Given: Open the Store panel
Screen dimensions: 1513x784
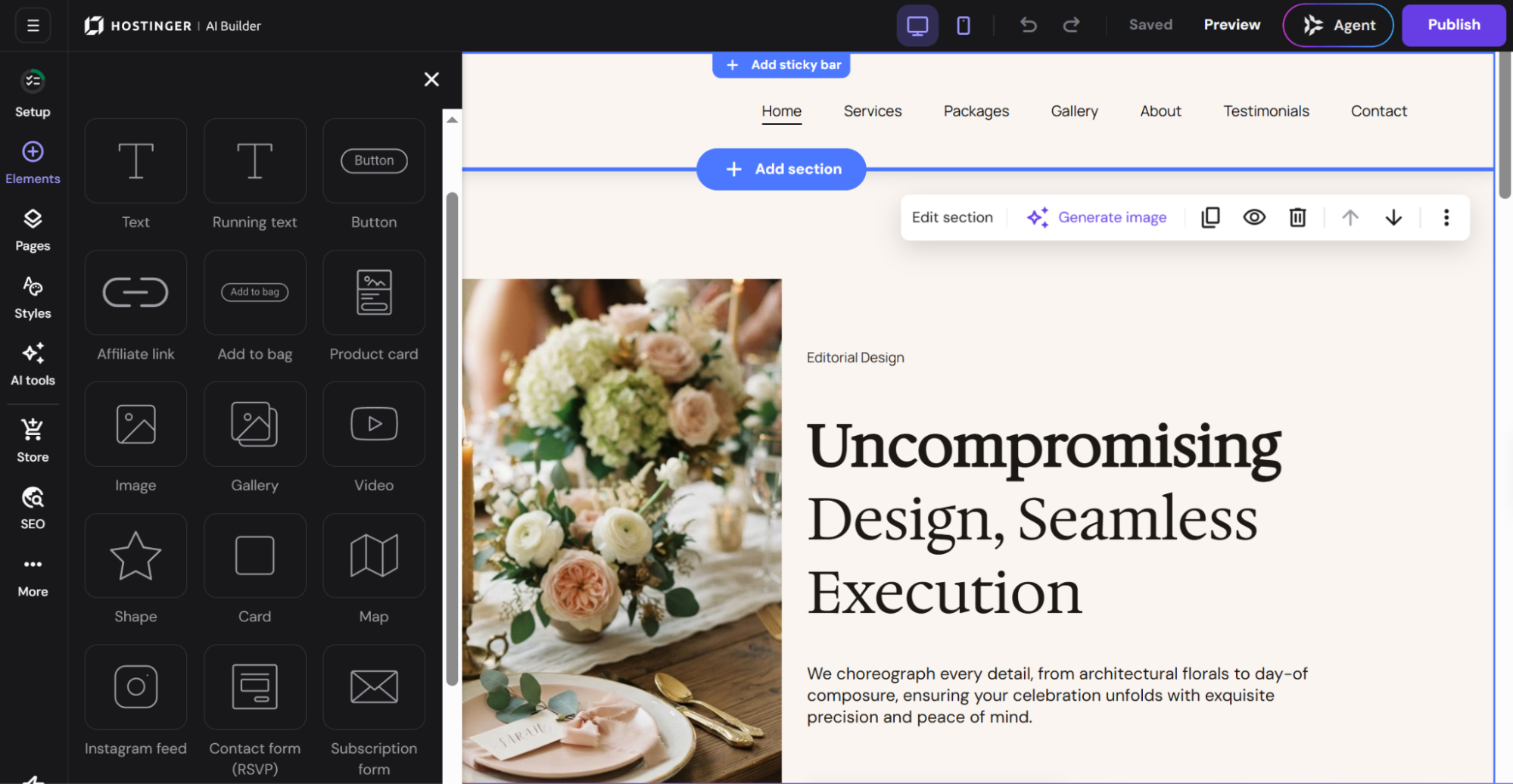Looking at the screenshot, I should pyautogui.click(x=33, y=440).
